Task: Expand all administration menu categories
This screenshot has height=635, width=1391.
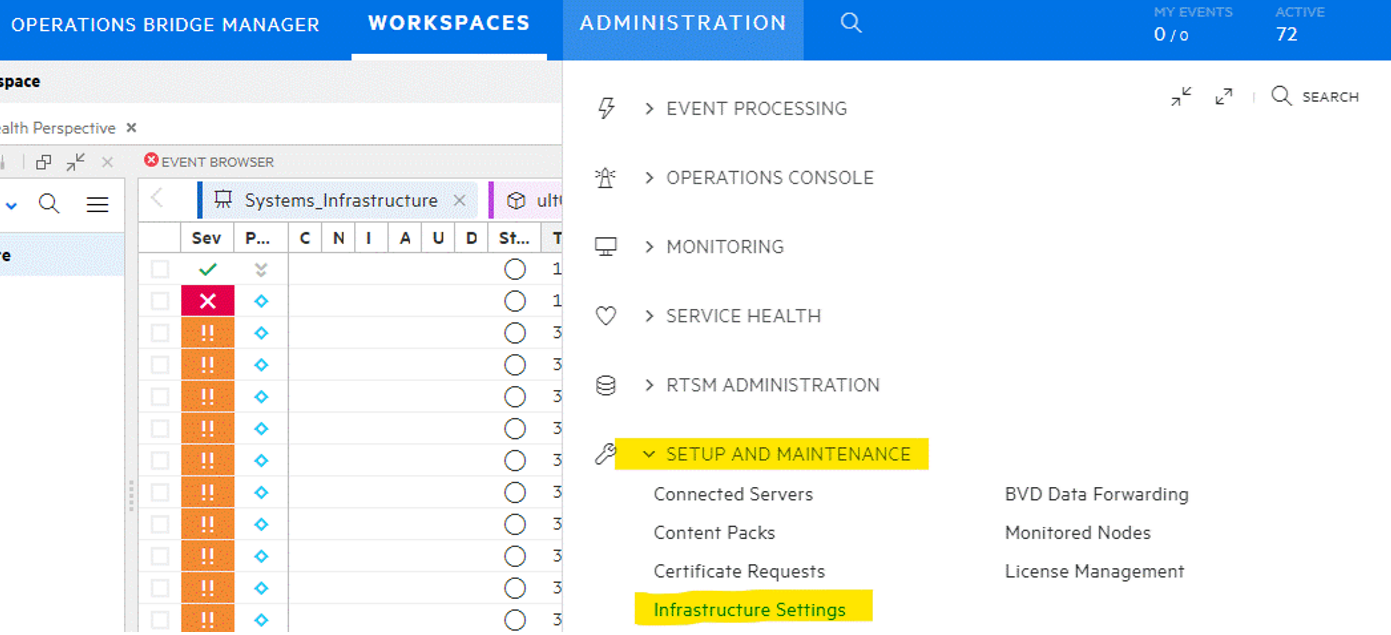Action: [x=1224, y=96]
